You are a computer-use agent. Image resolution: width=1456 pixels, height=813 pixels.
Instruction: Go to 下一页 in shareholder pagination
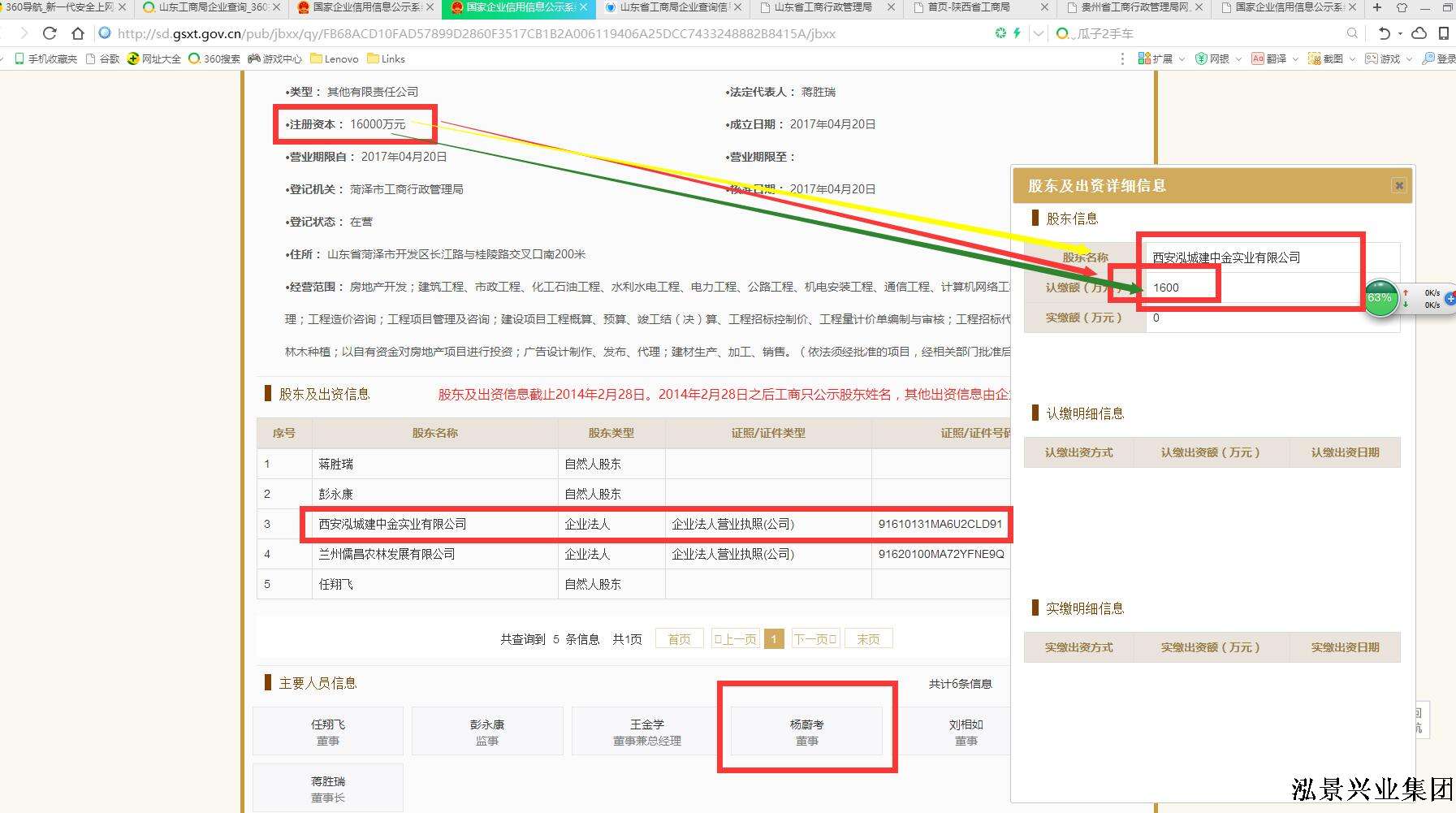coord(815,639)
